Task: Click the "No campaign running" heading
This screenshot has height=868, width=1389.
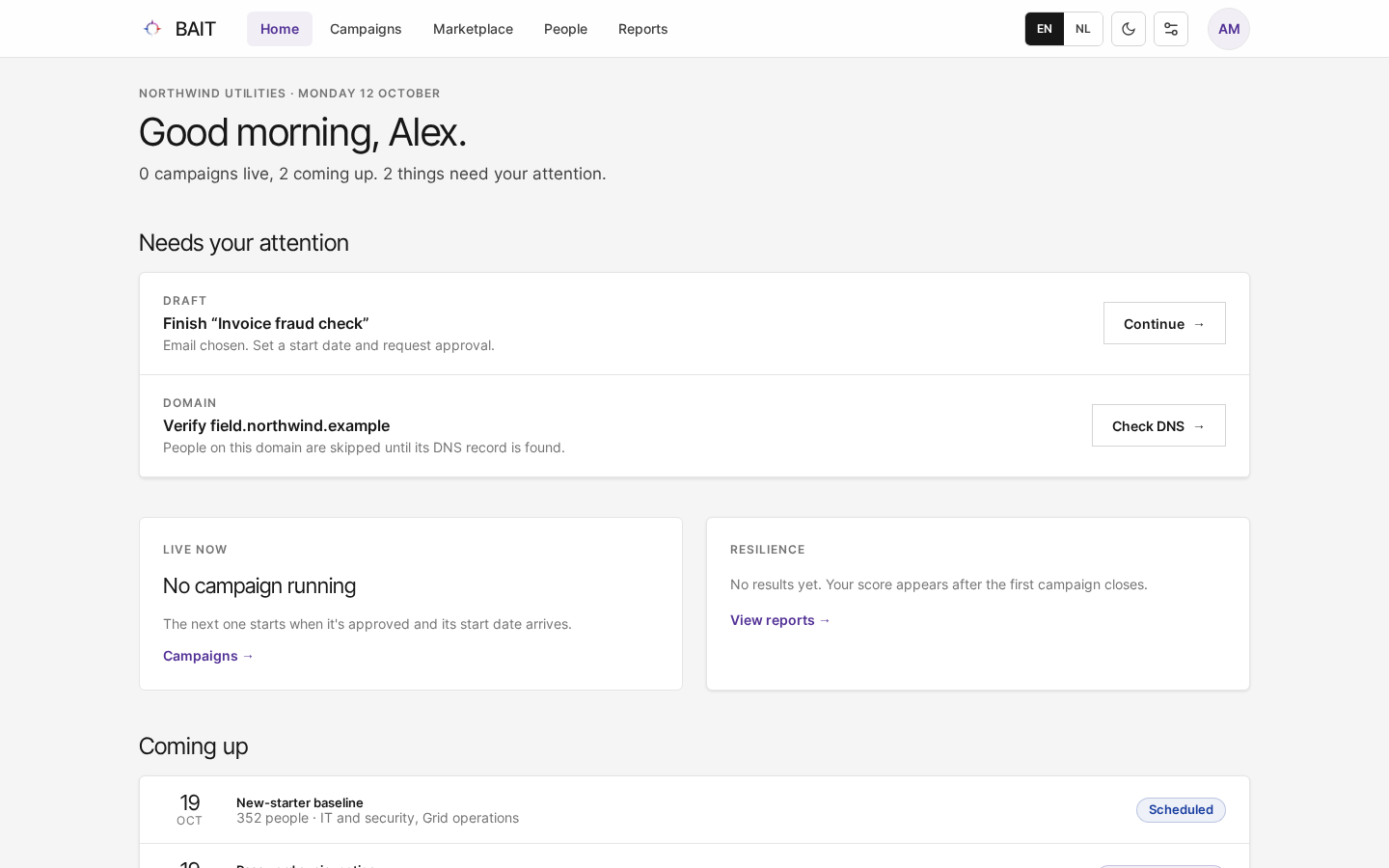Action: 259,585
